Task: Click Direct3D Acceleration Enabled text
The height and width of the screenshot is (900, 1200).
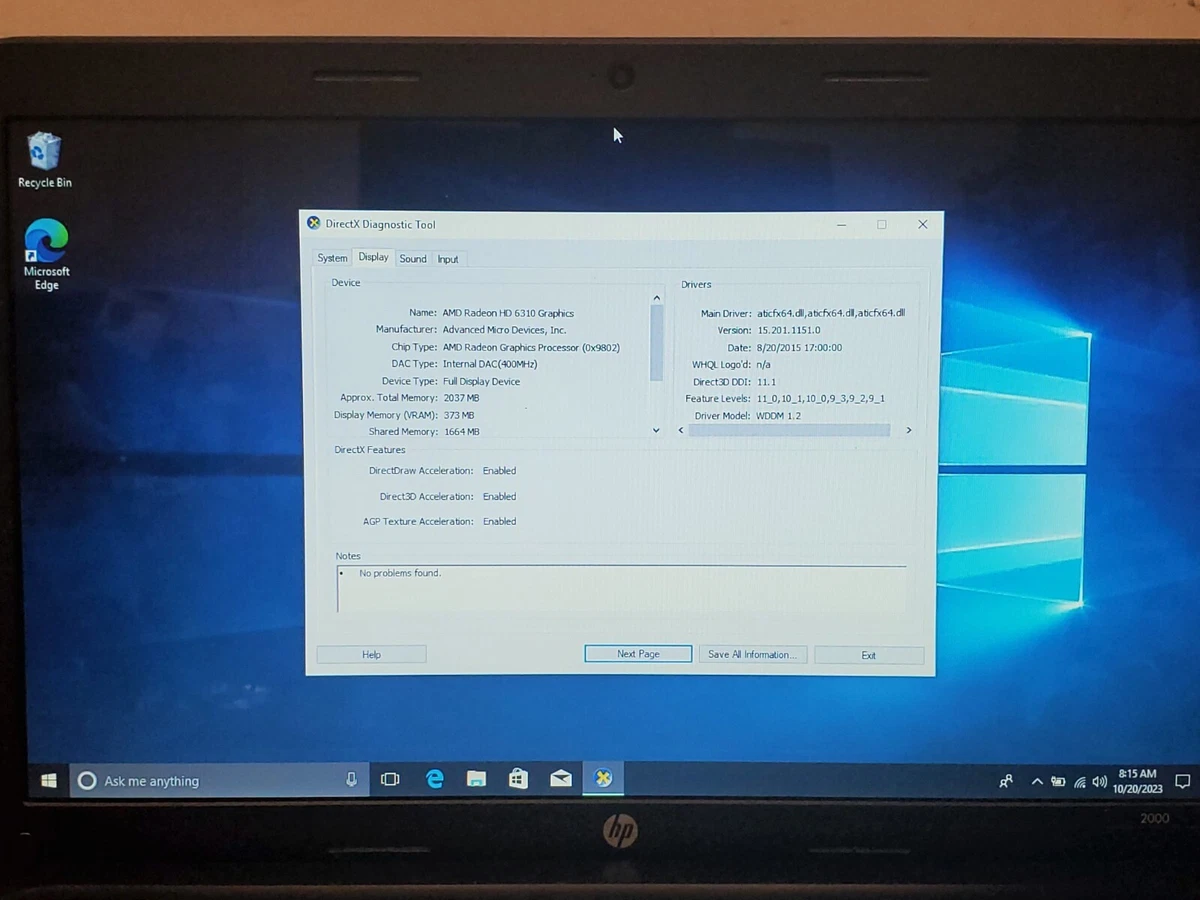Action: coord(499,496)
